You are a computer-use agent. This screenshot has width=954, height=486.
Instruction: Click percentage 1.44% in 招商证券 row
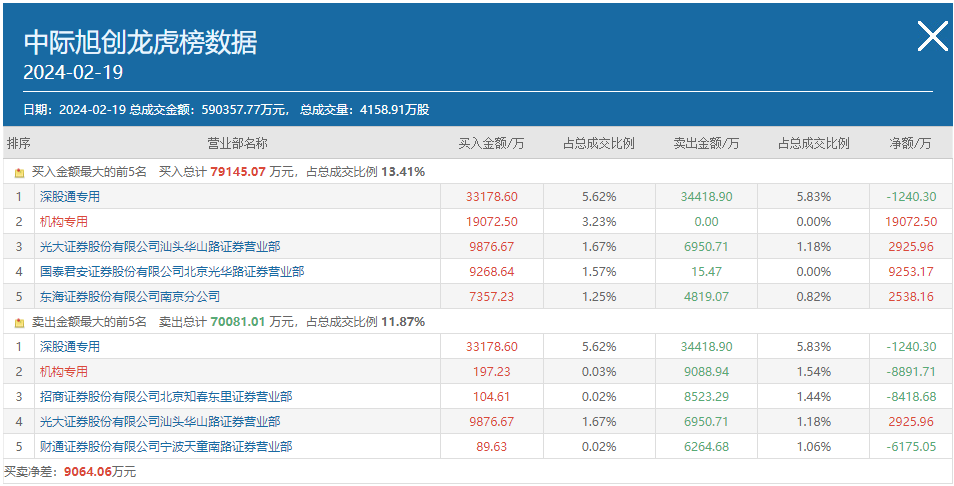click(814, 397)
